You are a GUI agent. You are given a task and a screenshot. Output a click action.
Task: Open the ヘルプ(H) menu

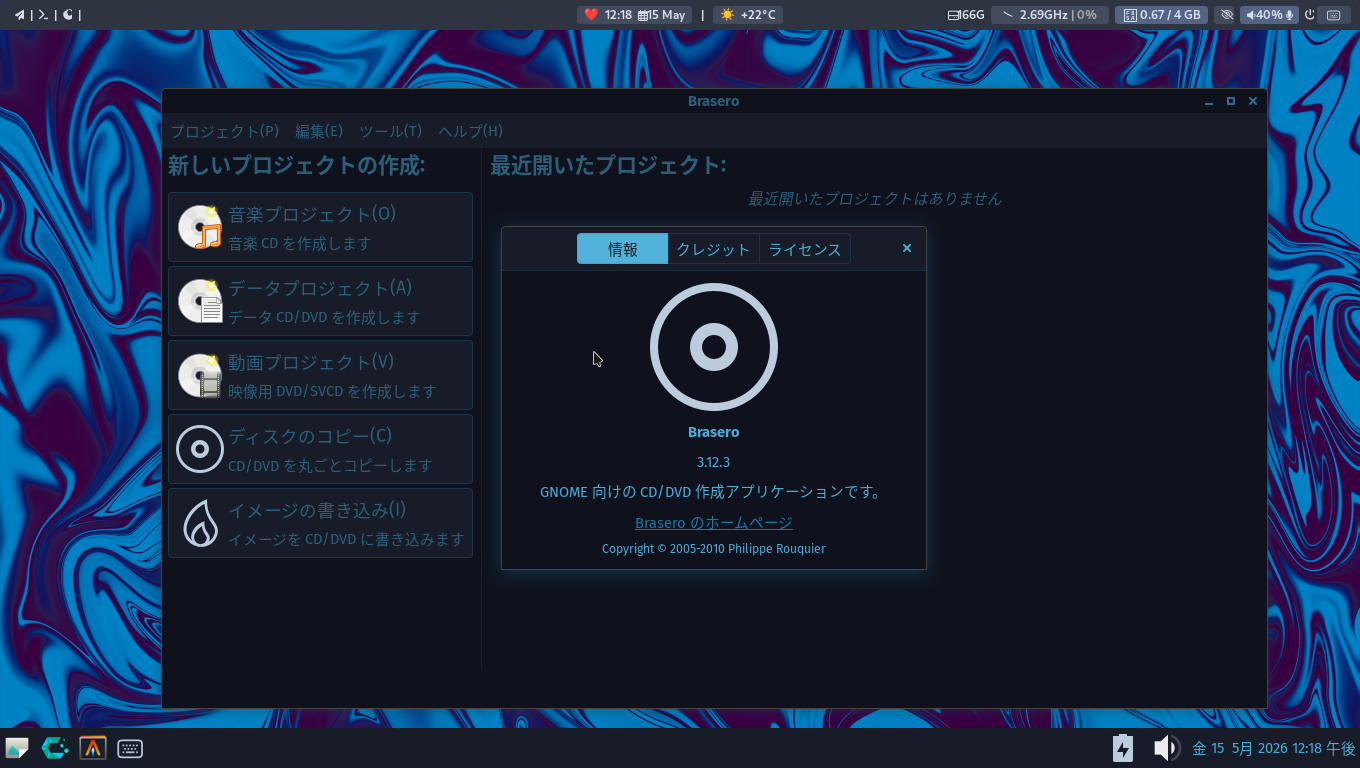(x=470, y=131)
